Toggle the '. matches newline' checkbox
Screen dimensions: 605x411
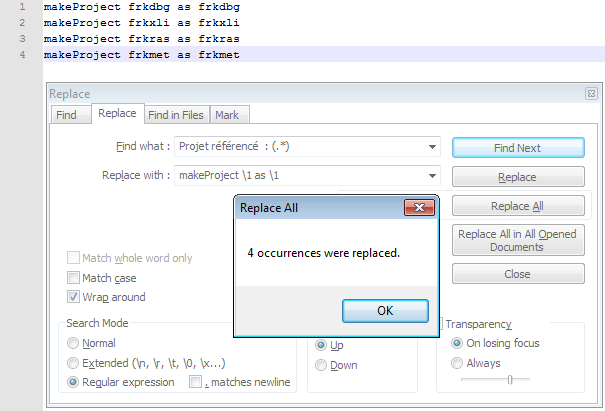click(195, 382)
